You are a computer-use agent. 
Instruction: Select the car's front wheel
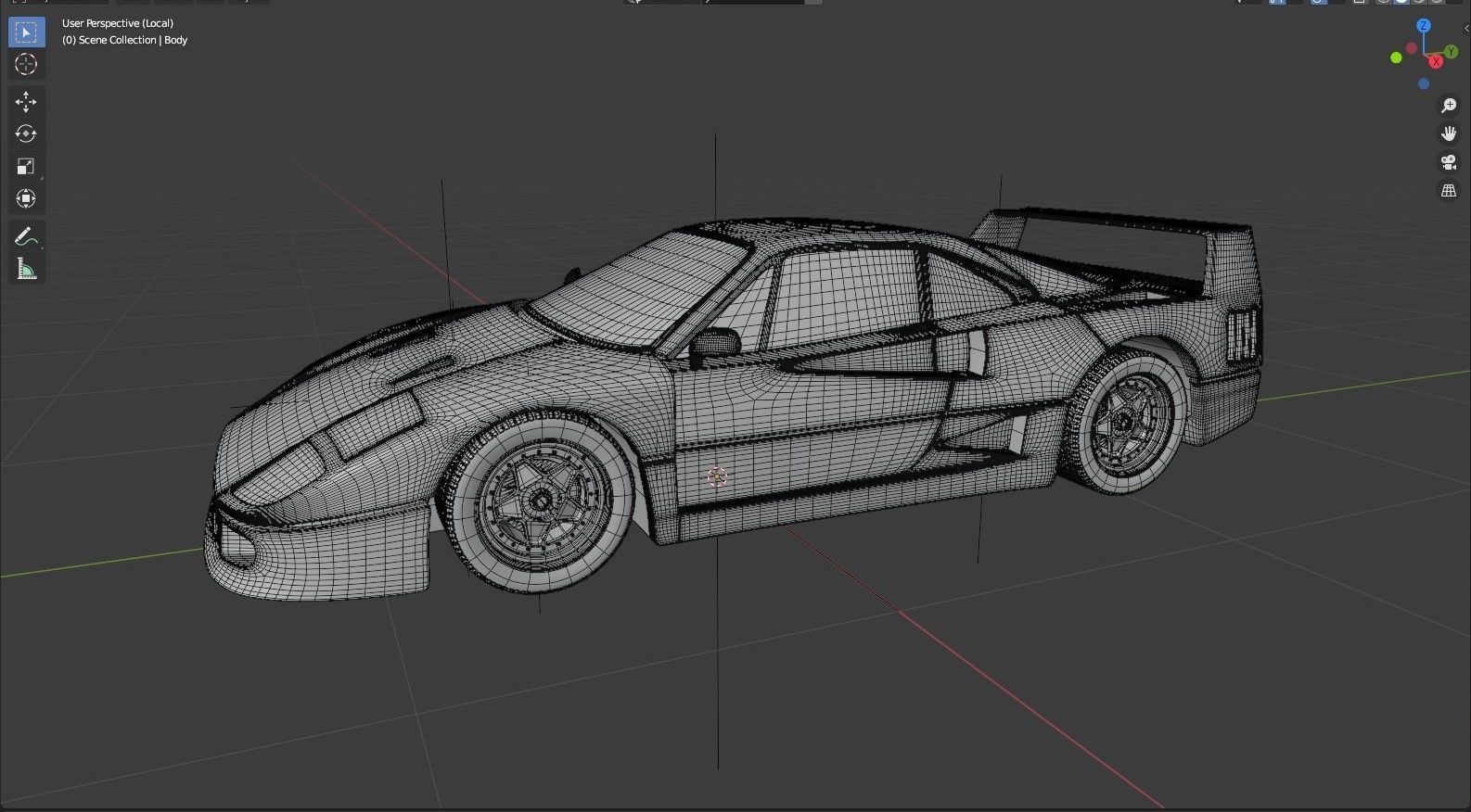(x=538, y=501)
